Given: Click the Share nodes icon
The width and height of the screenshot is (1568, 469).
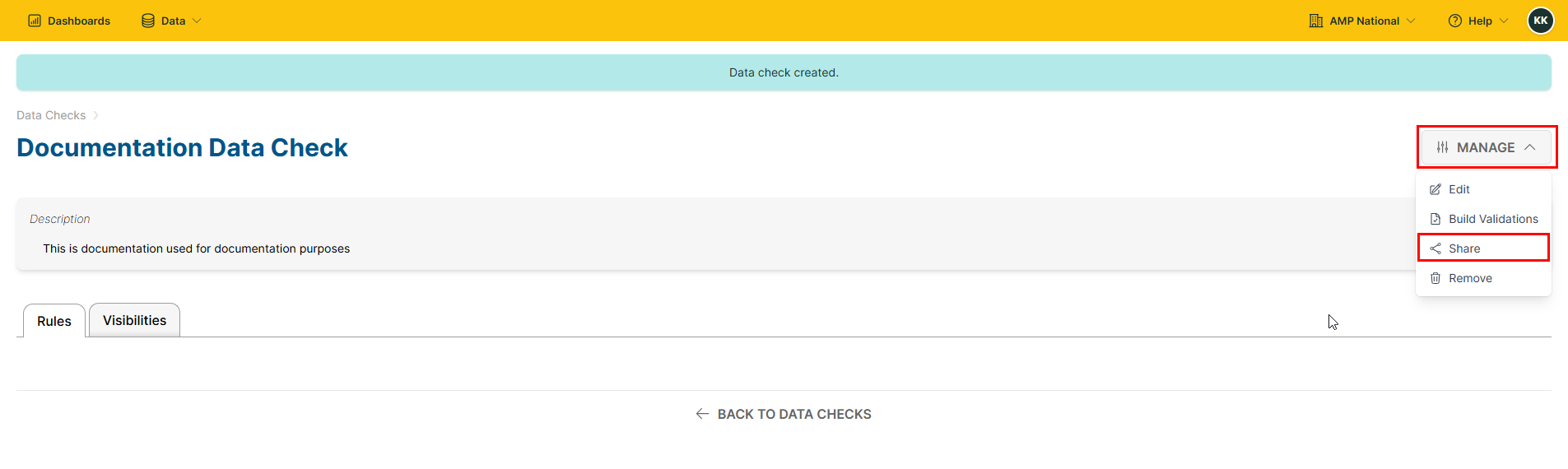Looking at the screenshot, I should click(x=1435, y=248).
